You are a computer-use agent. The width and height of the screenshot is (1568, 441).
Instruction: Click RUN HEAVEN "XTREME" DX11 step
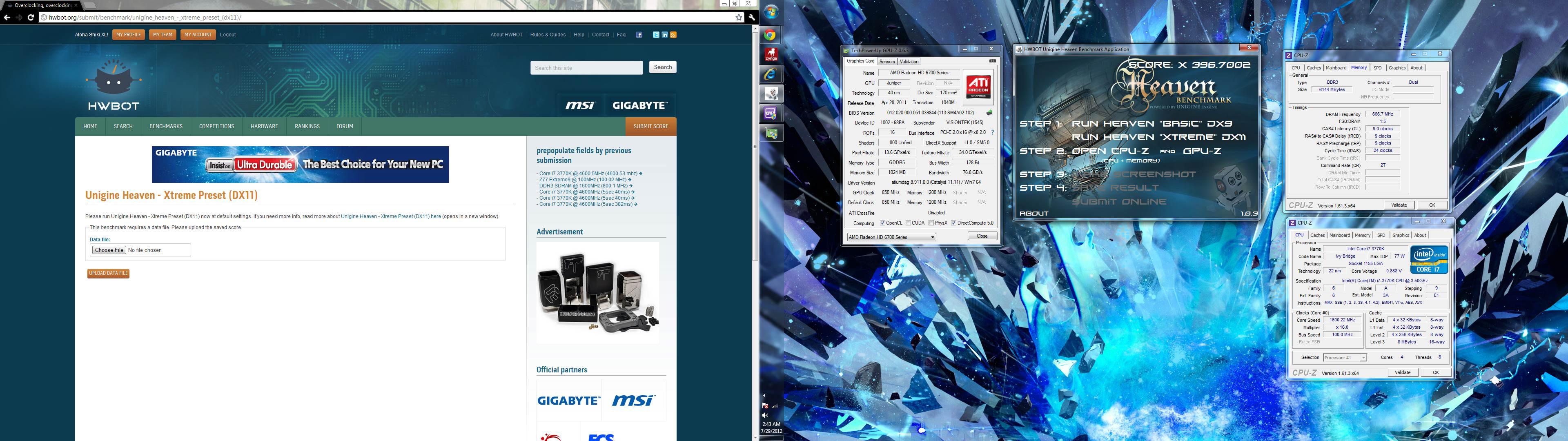click(x=1159, y=137)
